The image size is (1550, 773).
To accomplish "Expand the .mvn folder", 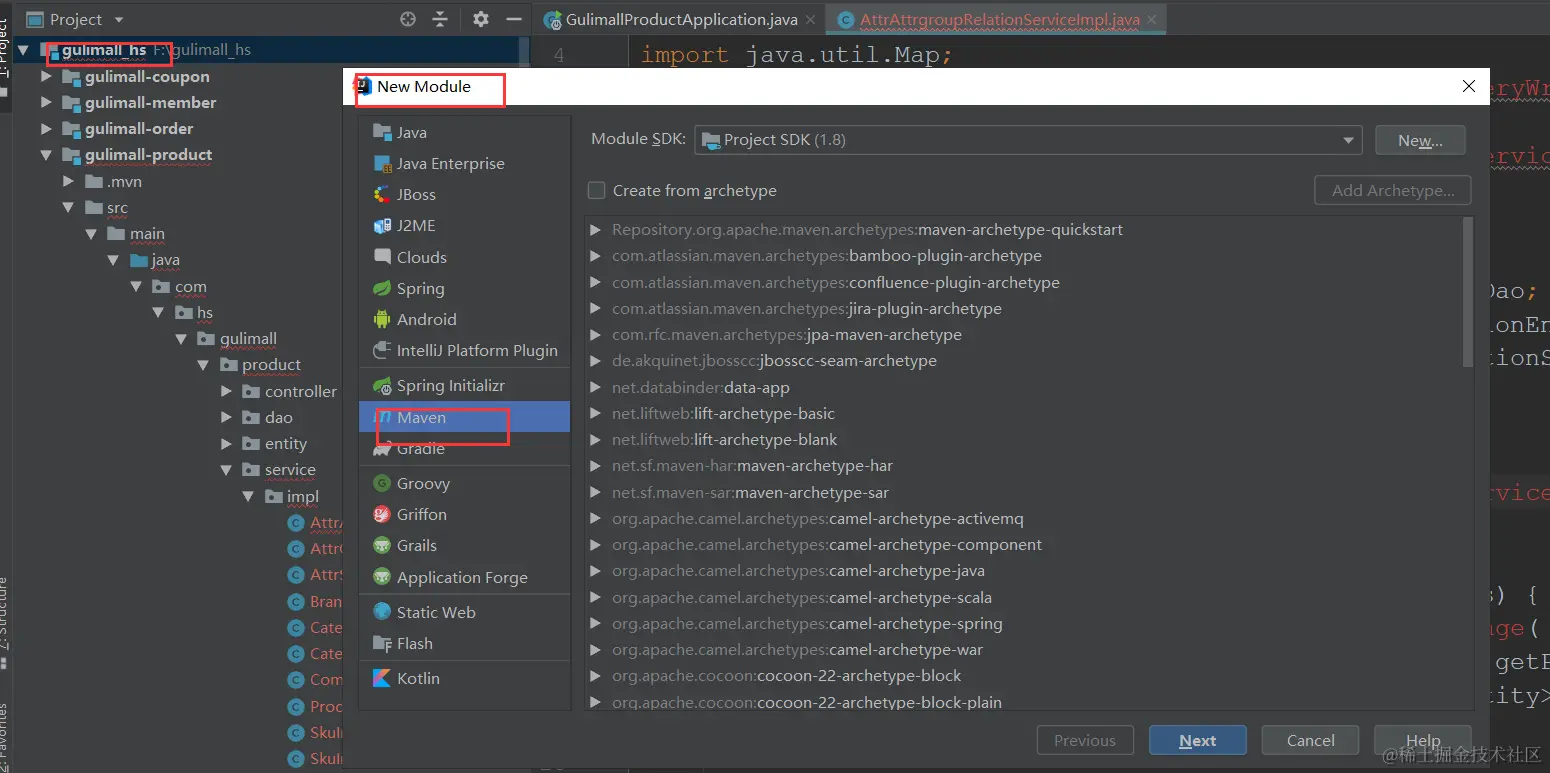I will pos(68,182).
